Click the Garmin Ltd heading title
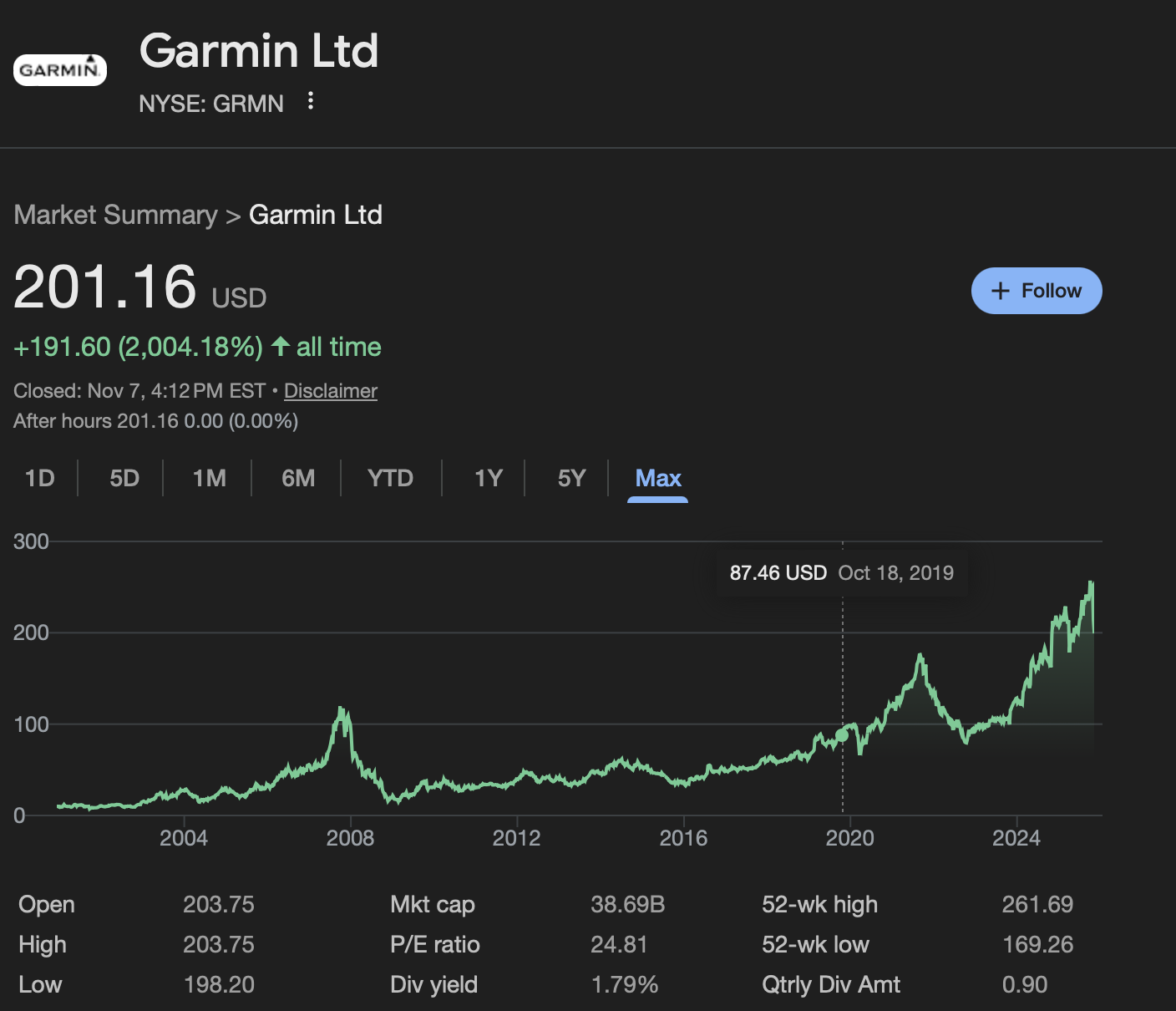Viewport: 1176px width, 1011px height. click(259, 51)
